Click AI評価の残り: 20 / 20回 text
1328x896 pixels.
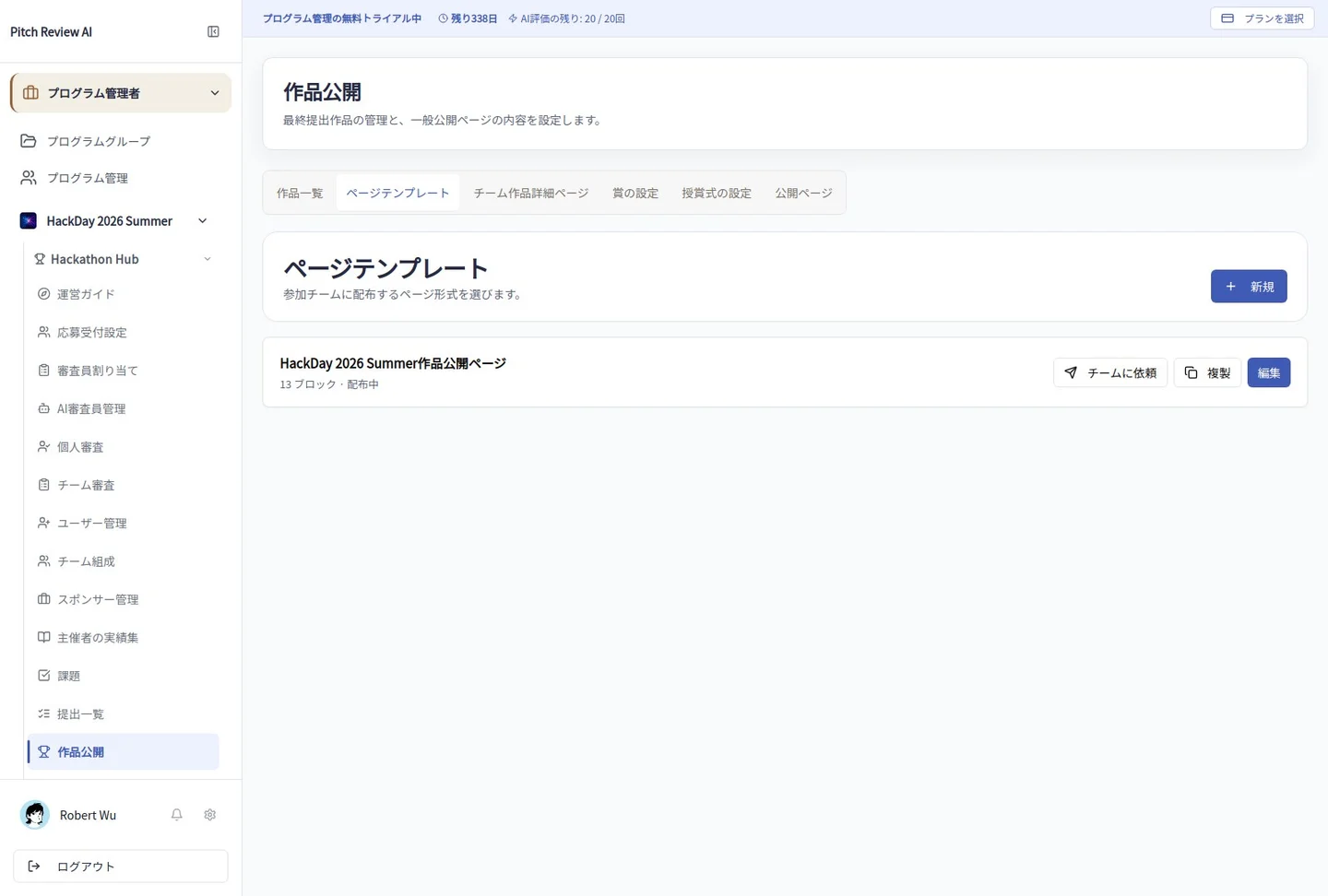[x=566, y=18]
